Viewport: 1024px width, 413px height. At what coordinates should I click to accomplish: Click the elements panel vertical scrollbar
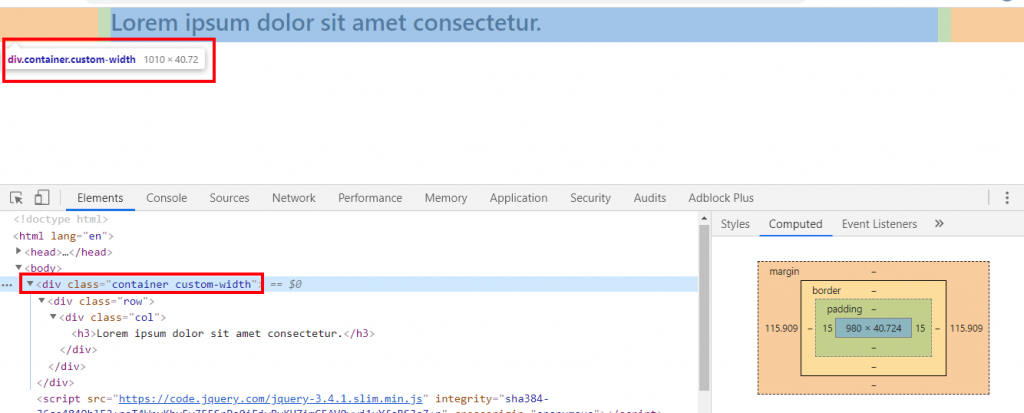tap(704, 307)
